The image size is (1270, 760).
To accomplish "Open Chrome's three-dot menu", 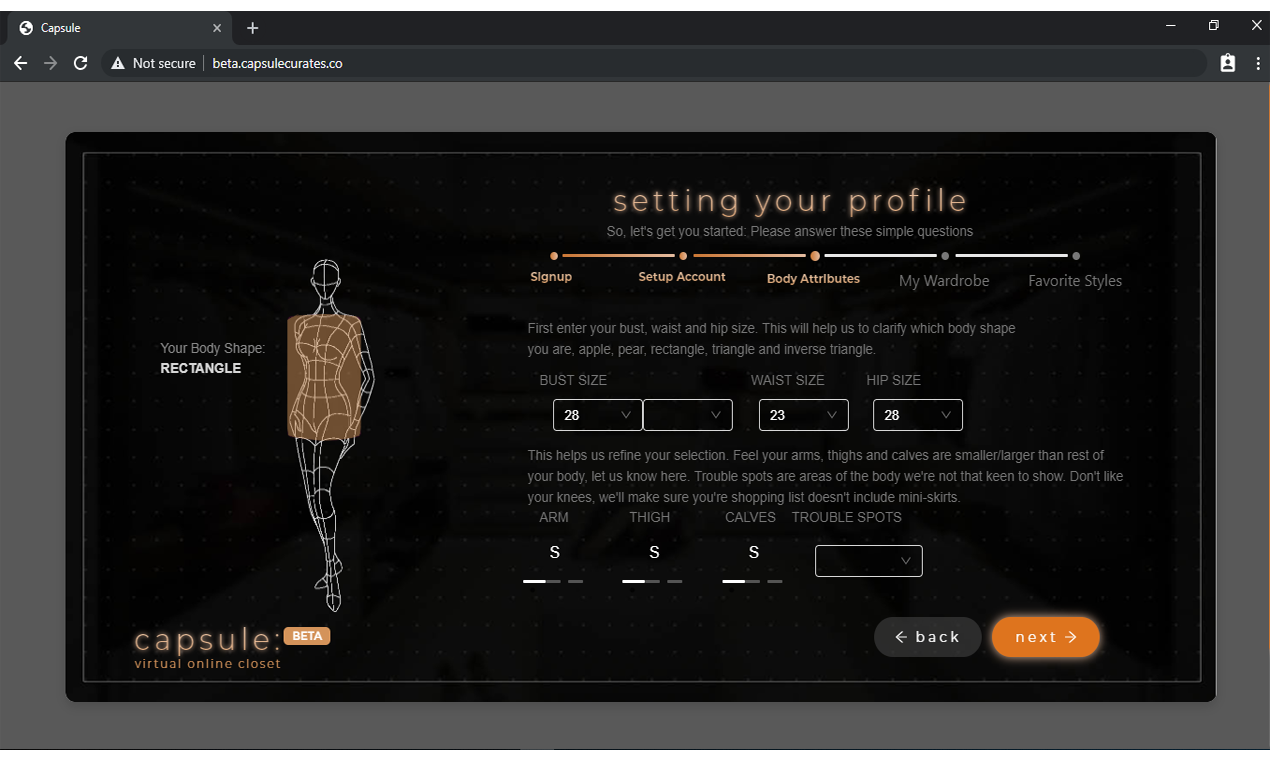I will (1258, 63).
